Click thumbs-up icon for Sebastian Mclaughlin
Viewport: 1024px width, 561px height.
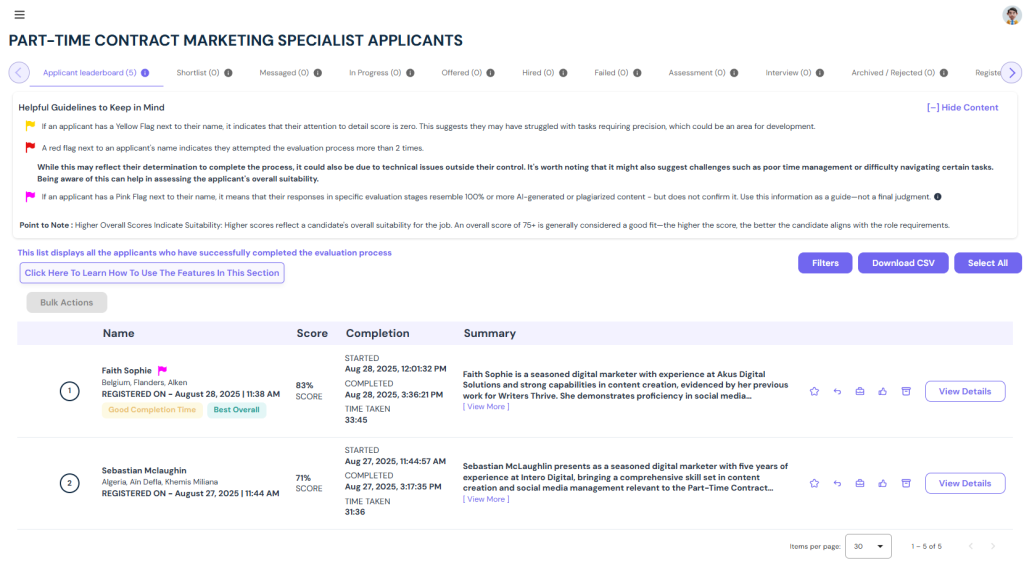pyautogui.click(x=883, y=483)
